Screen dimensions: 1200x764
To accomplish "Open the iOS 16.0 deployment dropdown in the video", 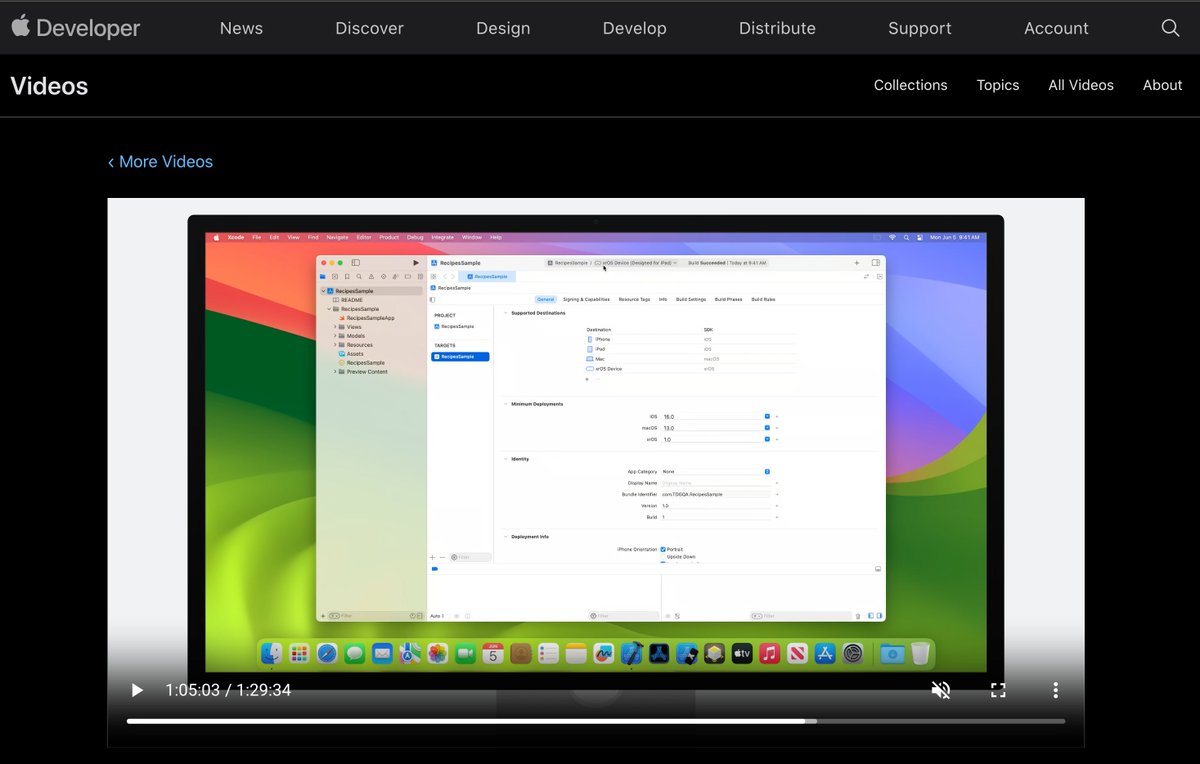I will coord(767,416).
